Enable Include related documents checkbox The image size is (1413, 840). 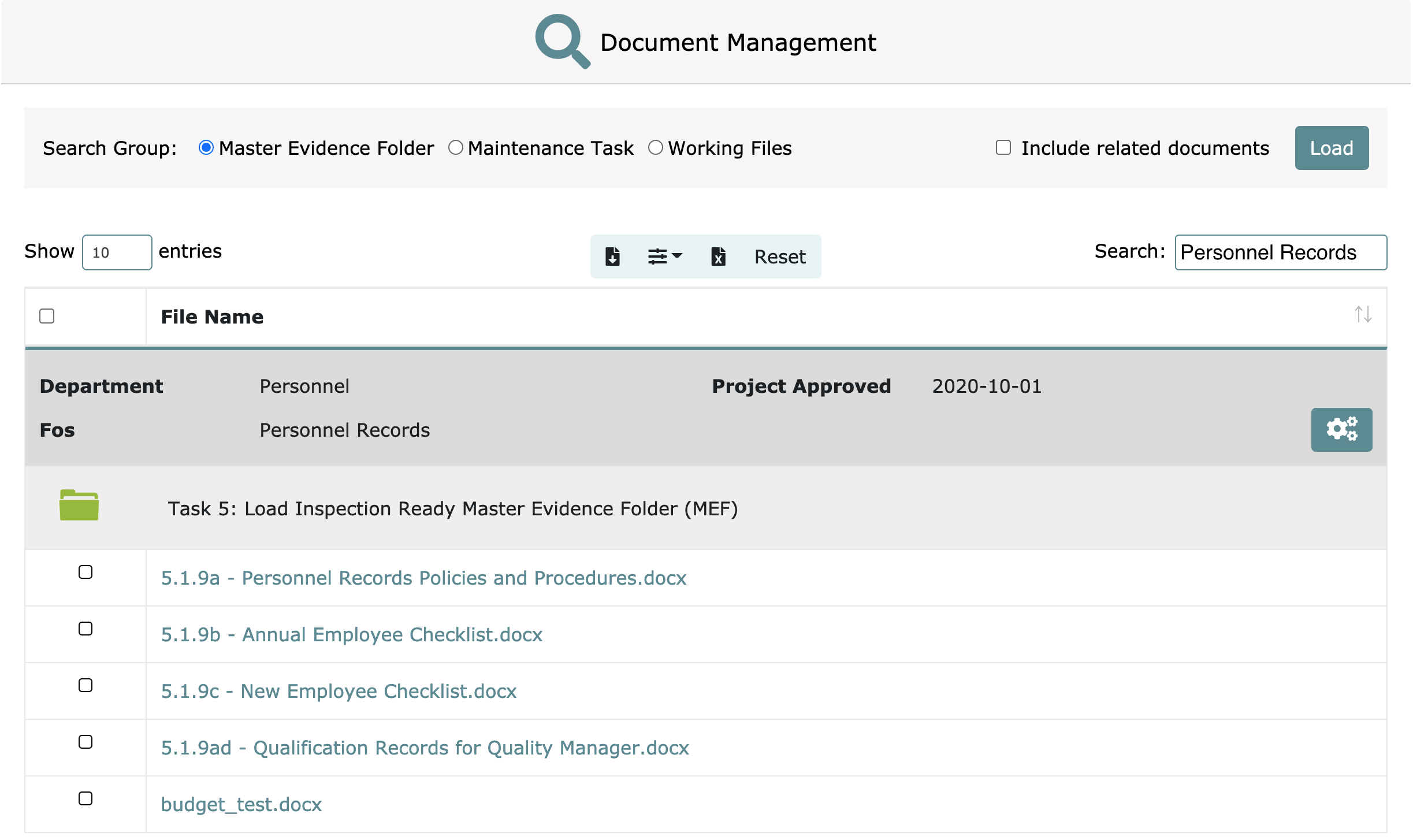(x=1003, y=148)
